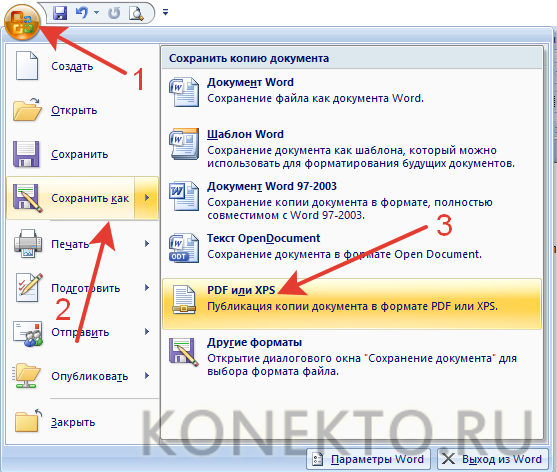Viewport: 557px width, 472px height.
Task: Choose Закрыть to close the document
Action: click(x=82, y=422)
